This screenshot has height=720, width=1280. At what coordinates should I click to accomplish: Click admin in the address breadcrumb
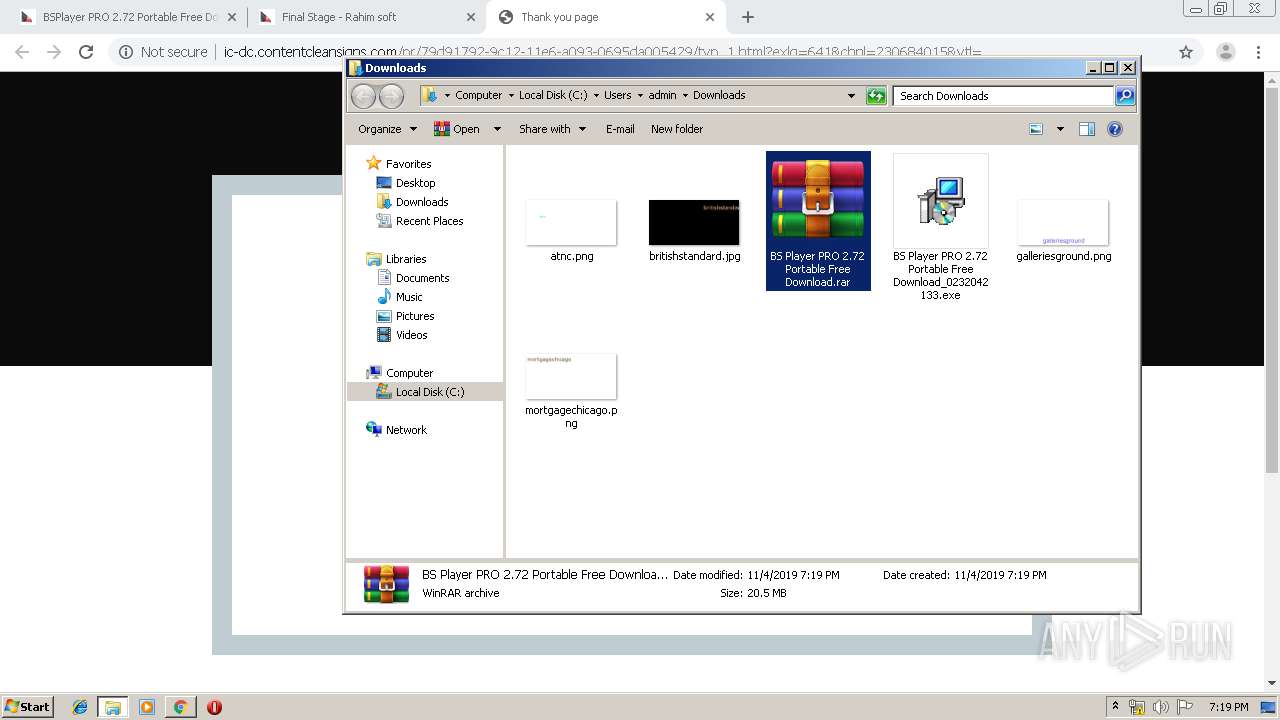point(662,95)
